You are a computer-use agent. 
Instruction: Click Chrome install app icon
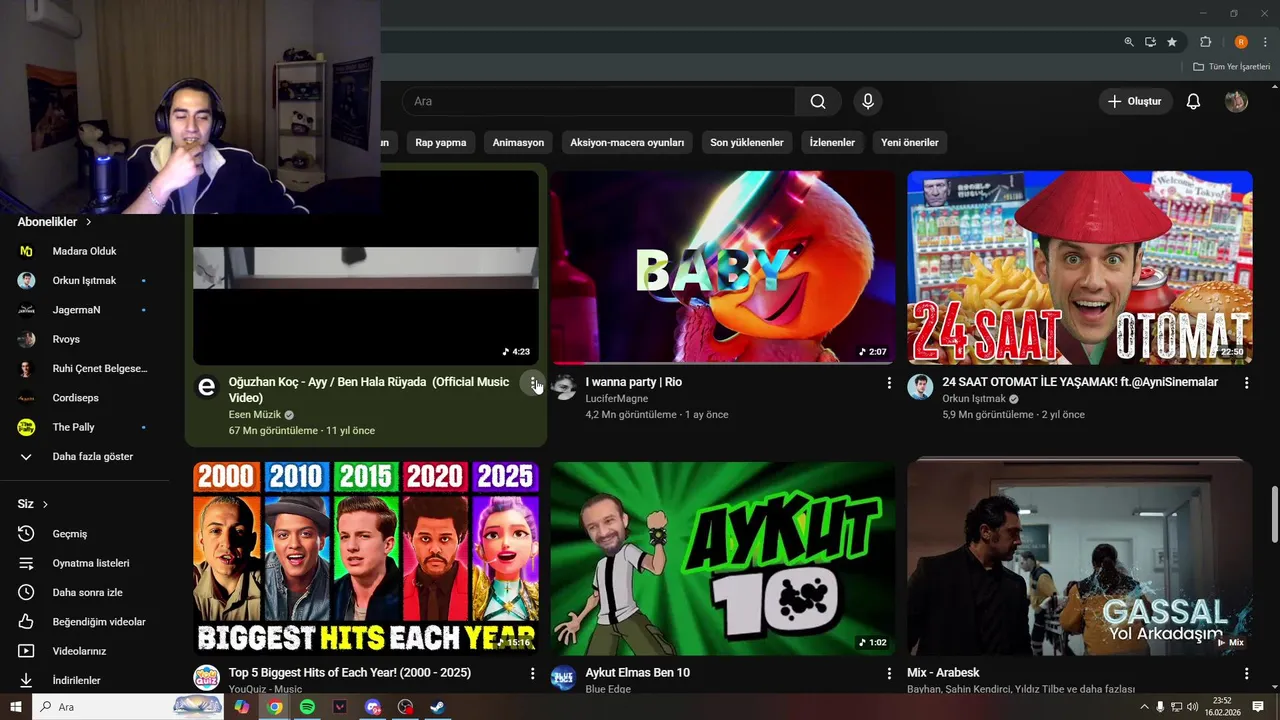pos(1151,42)
